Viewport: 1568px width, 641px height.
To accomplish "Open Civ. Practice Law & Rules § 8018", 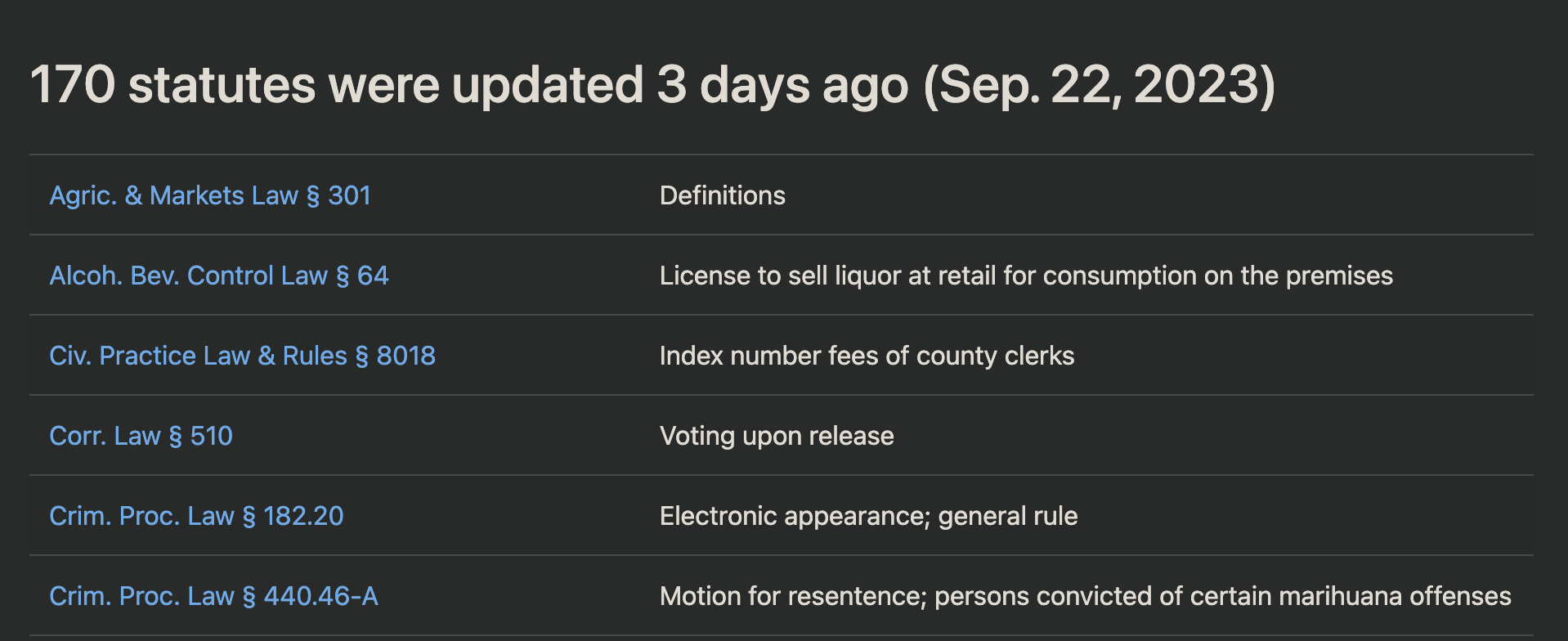I will point(242,356).
